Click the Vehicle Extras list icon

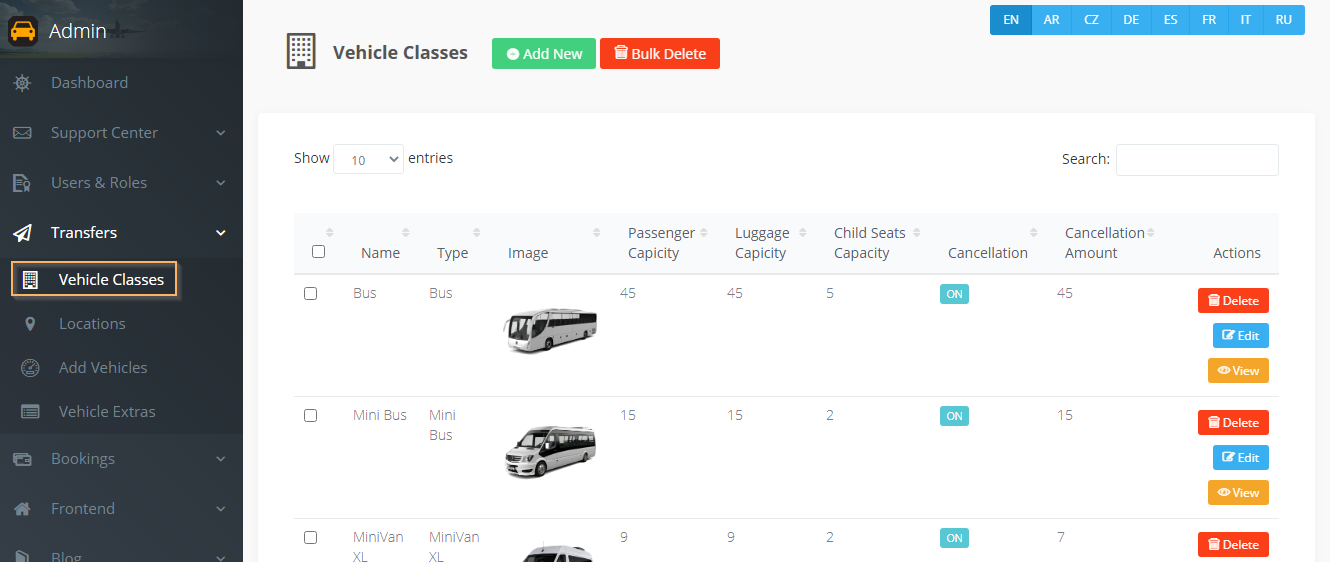30,412
